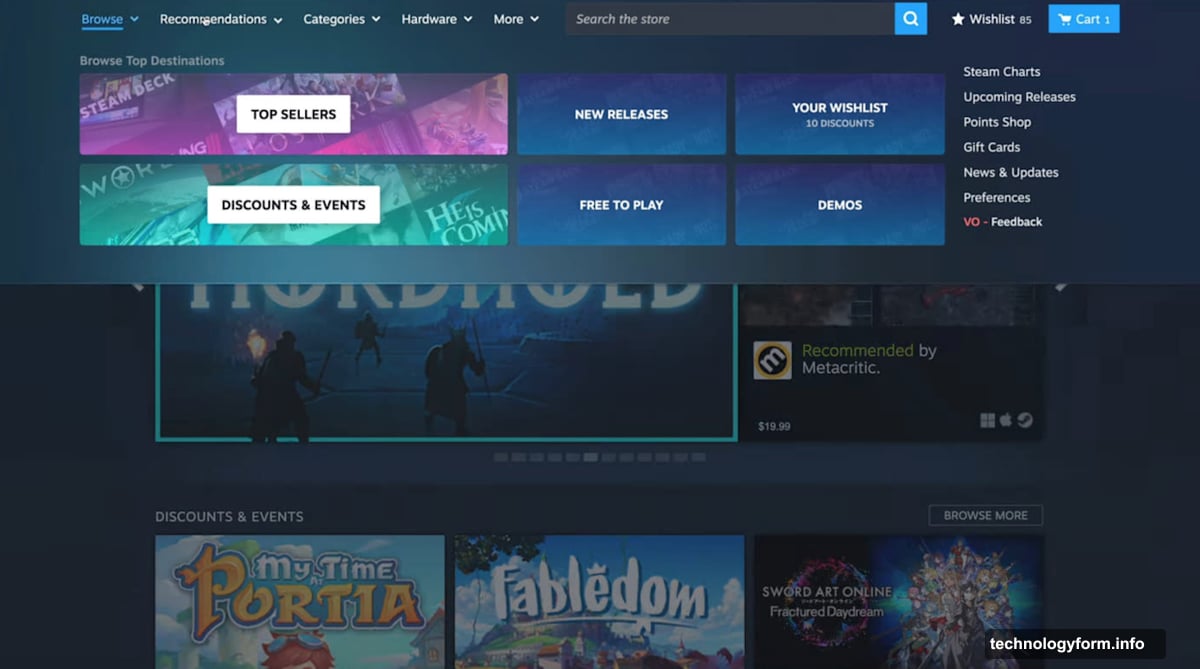Image resolution: width=1200 pixels, height=669 pixels.
Task: Open Points Shop link
Action: (997, 122)
